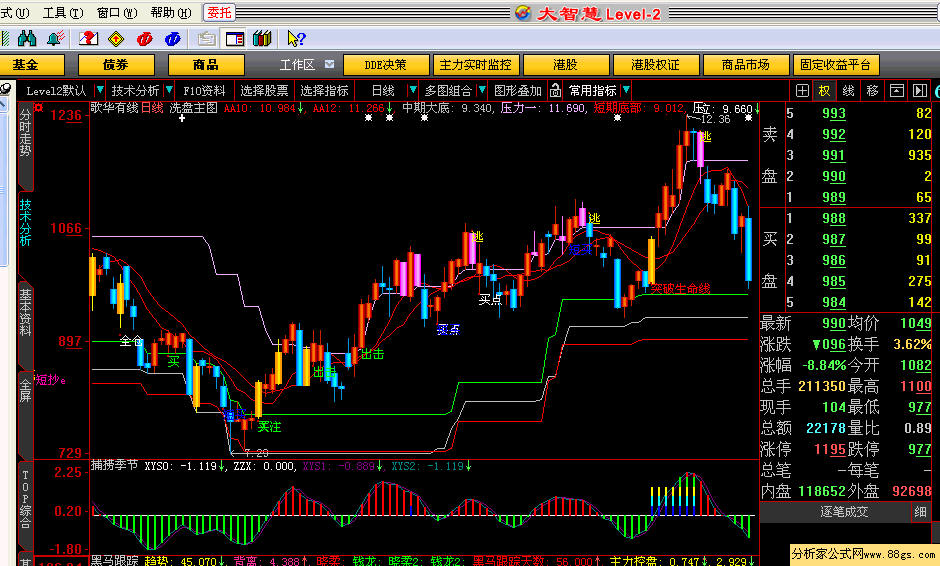Image resolution: width=940 pixels, height=566 pixels.
Task: Click the DDE决策 button
Action: click(386, 65)
